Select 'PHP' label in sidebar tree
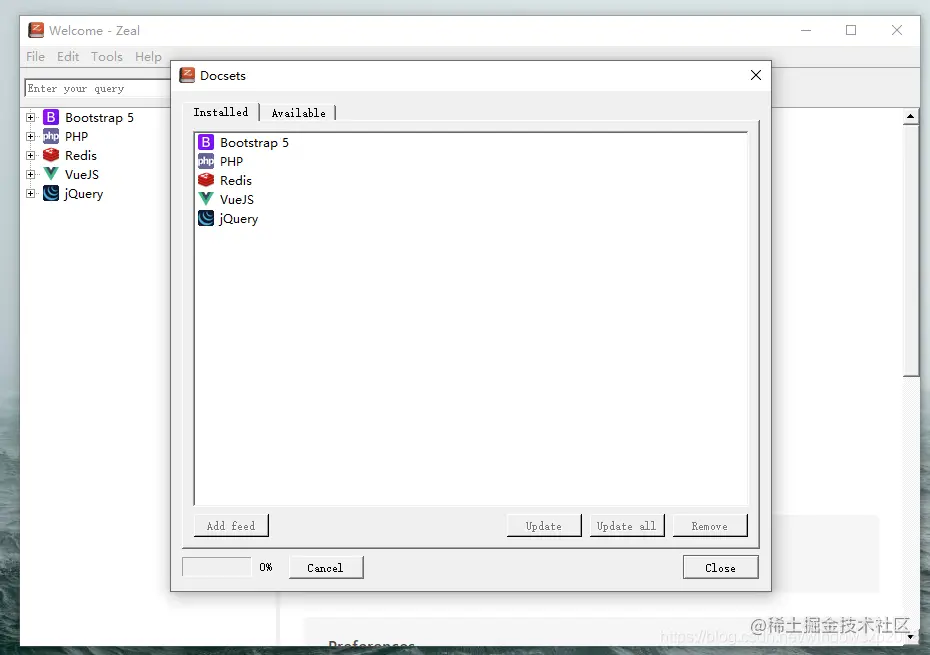This screenshot has height=655, width=930. pos(77,136)
